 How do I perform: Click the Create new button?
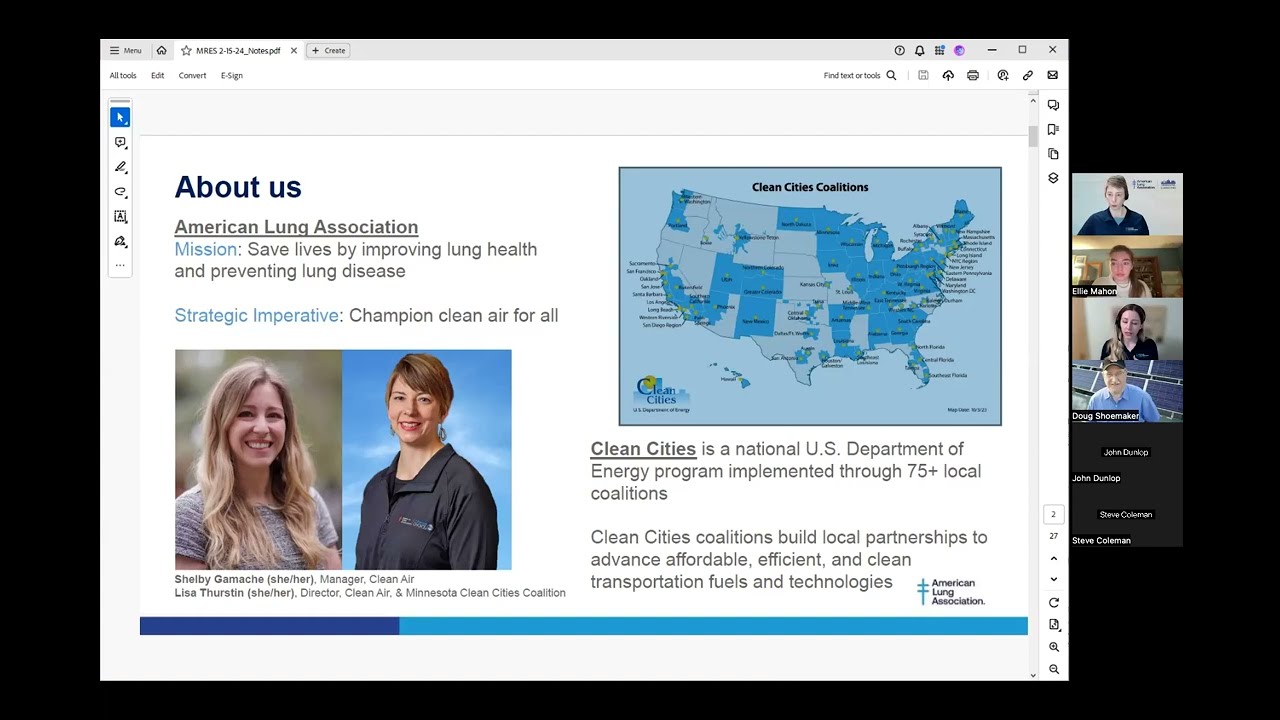click(x=328, y=50)
